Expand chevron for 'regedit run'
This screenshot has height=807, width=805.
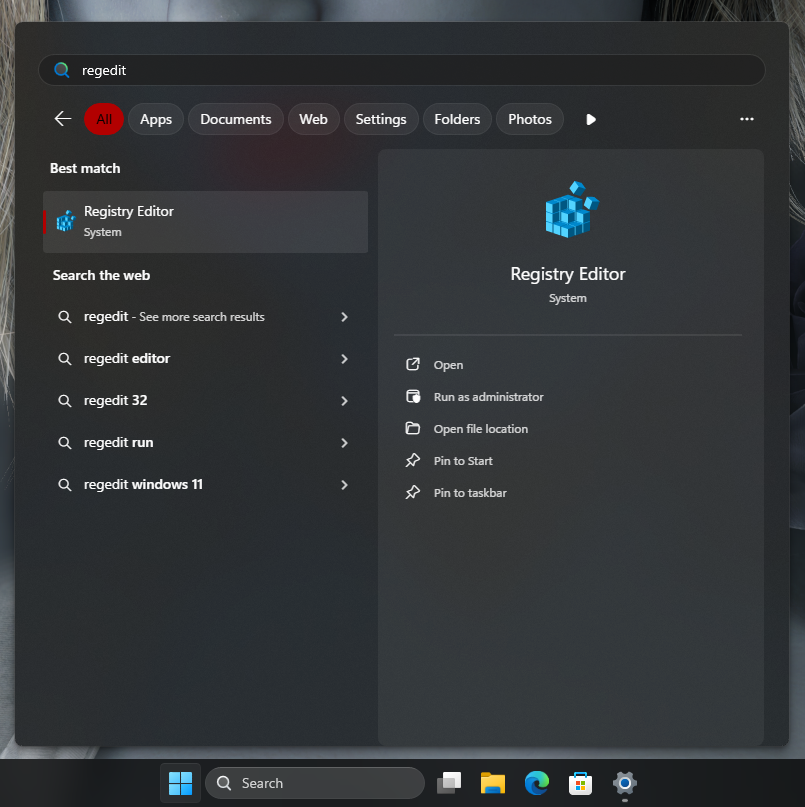pos(344,443)
